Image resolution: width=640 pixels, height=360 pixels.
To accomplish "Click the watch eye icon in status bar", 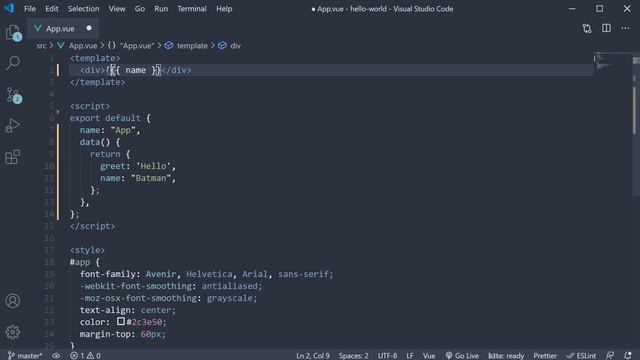I will (x=56, y=356).
